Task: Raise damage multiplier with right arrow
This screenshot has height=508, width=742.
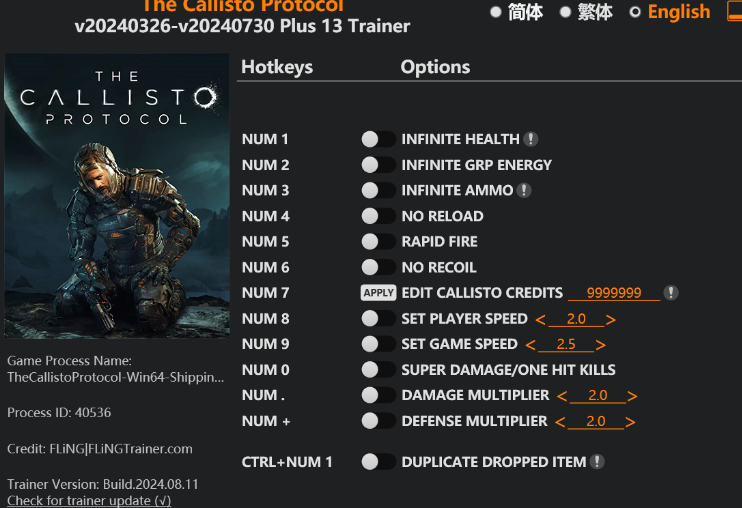Action: [632, 396]
